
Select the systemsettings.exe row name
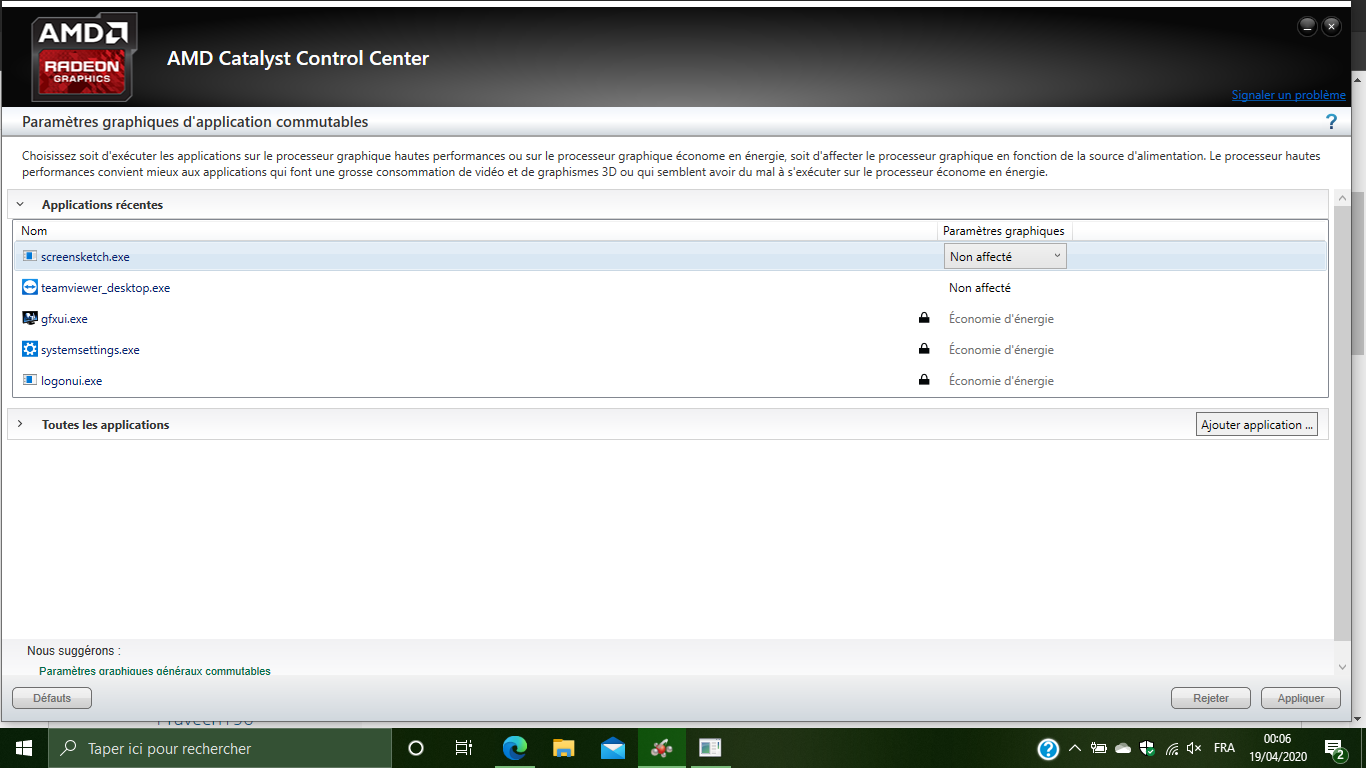[x=90, y=350]
